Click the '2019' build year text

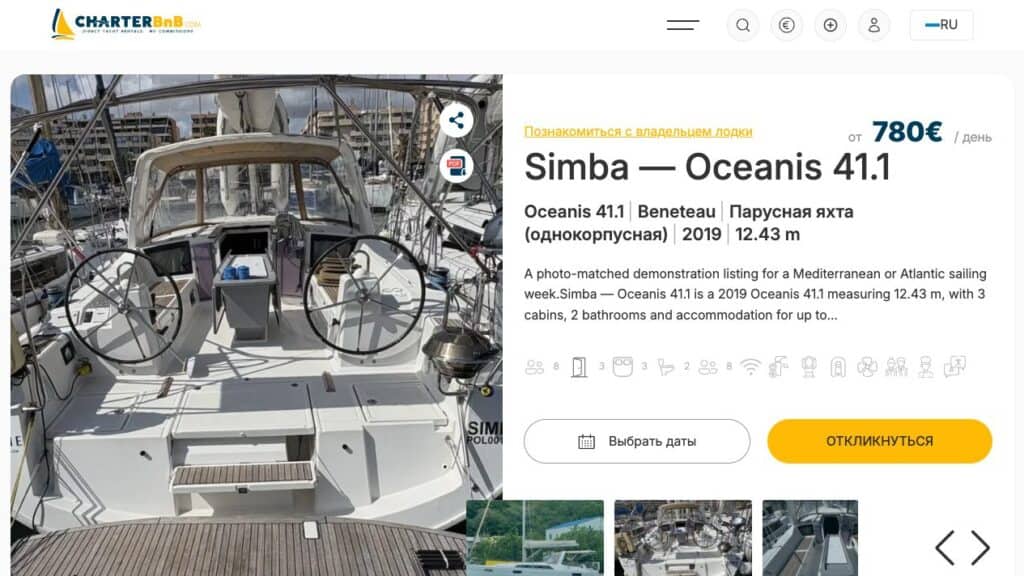701,234
